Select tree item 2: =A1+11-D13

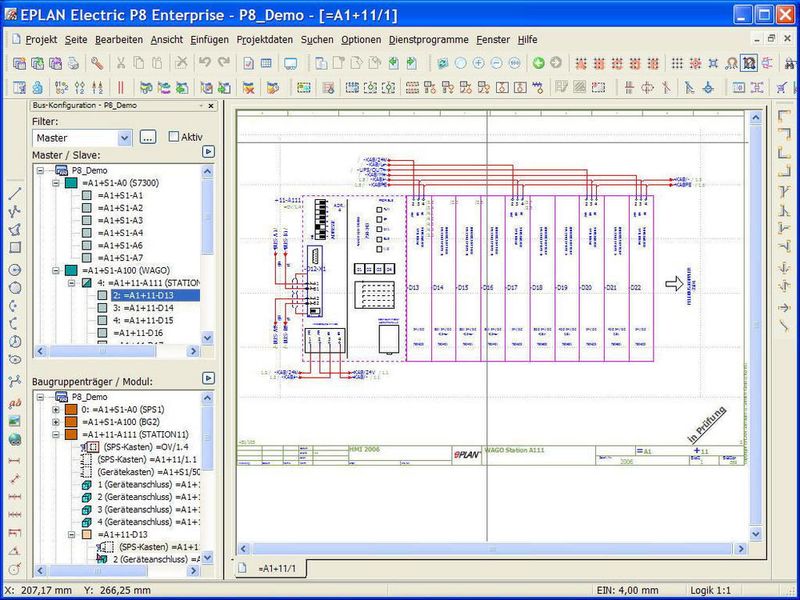pyautogui.click(x=155, y=295)
